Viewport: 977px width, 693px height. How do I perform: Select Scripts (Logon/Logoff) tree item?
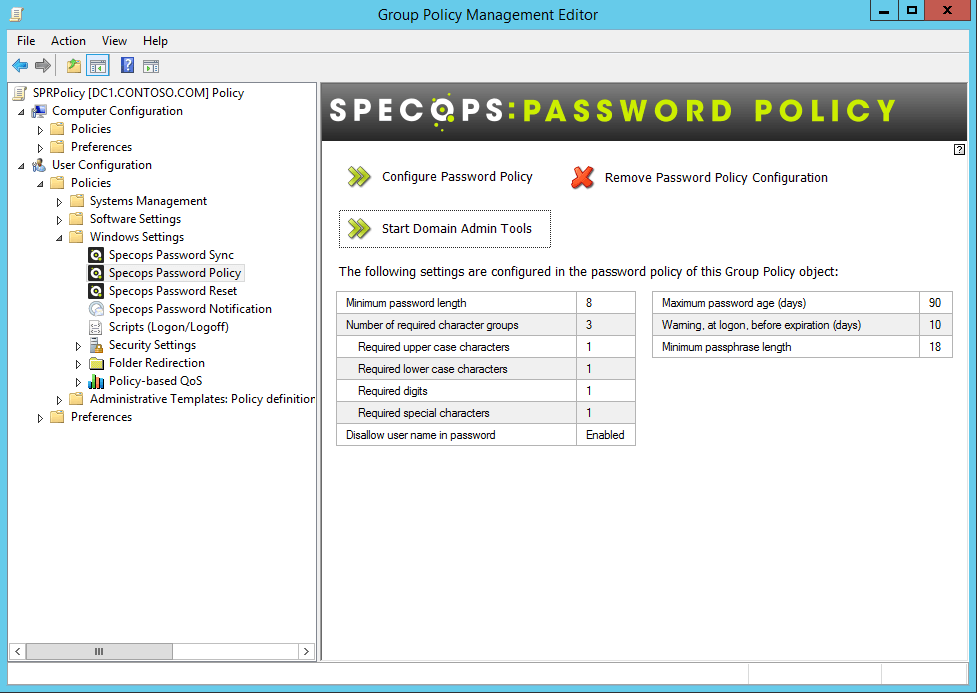[x=168, y=327]
